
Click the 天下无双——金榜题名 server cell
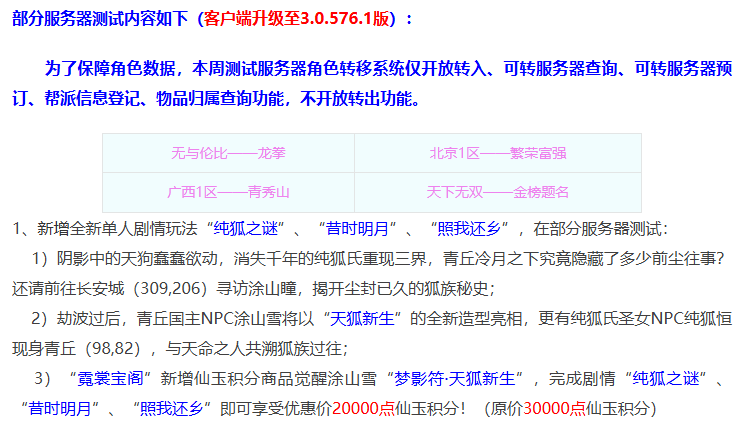[498, 193]
